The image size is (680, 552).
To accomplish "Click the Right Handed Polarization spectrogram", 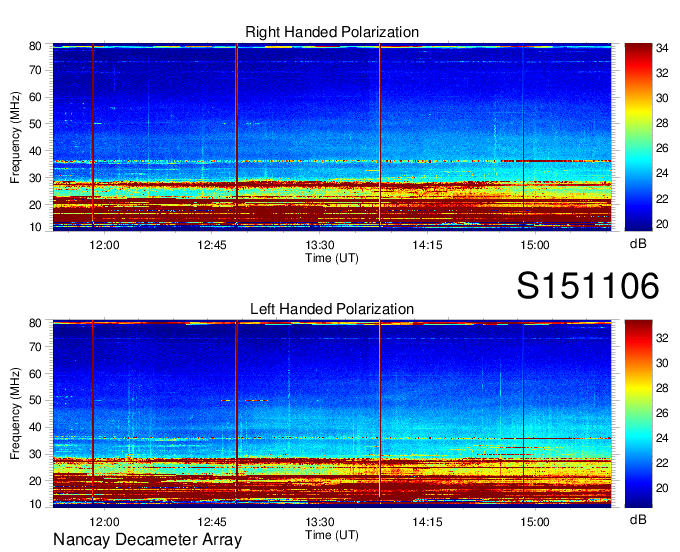I will click(332, 137).
